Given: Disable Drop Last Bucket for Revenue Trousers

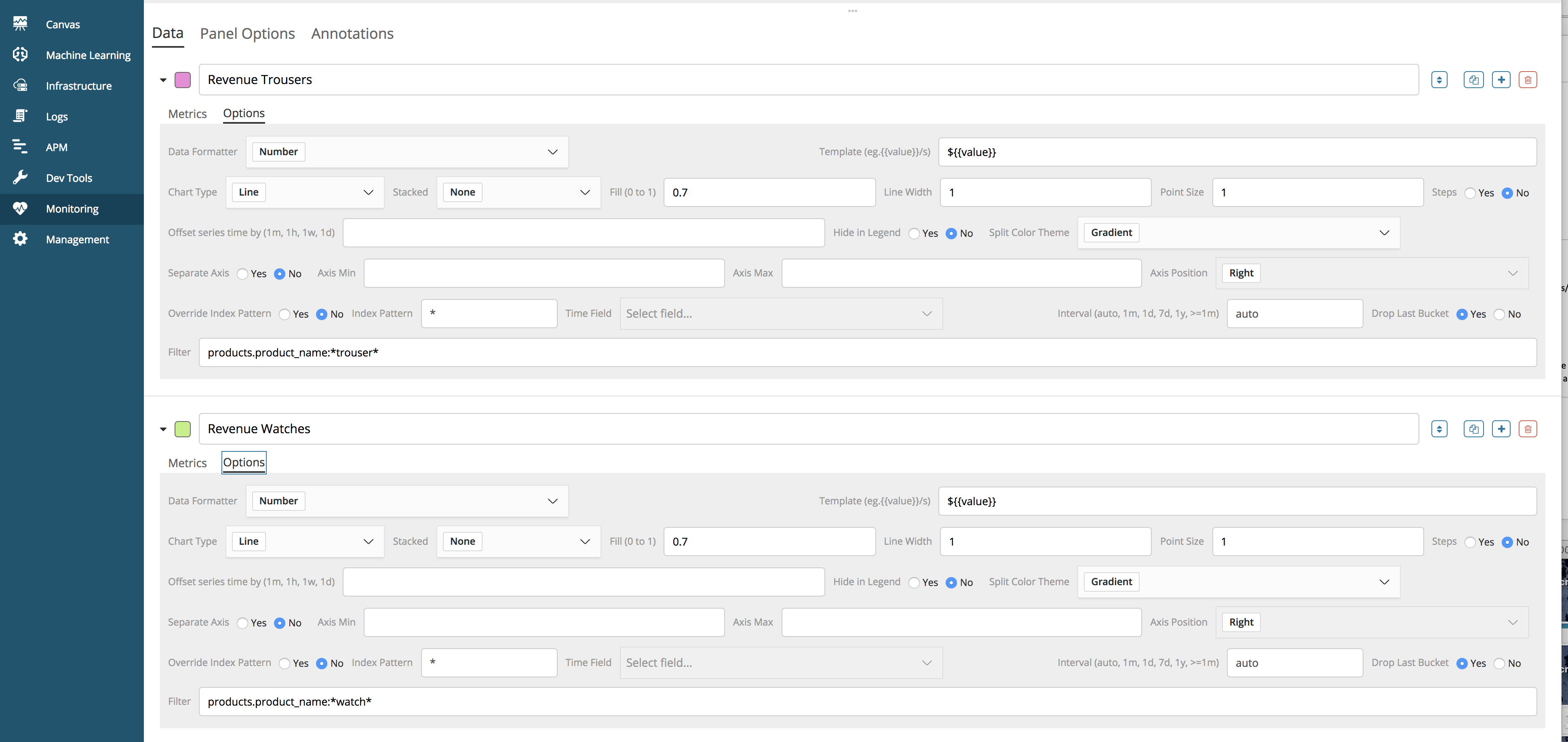Looking at the screenshot, I should (x=1499, y=314).
